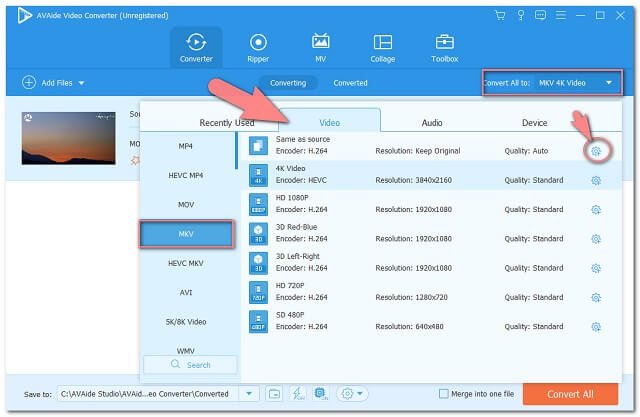Viewport: 640px width, 417px height.
Task: Choose the 3D Red-Blue preset row
Action: (x=431, y=233)
